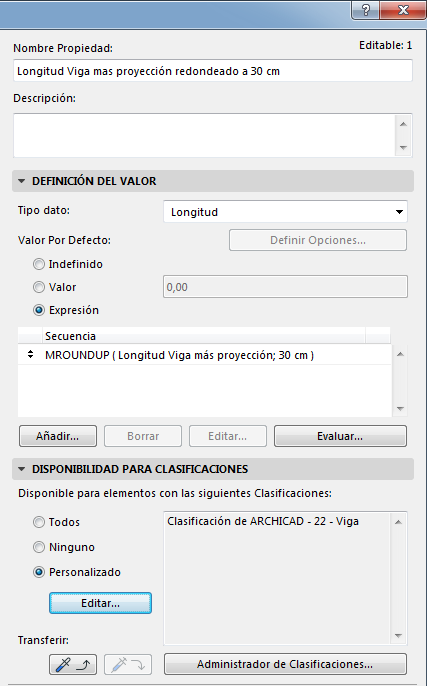Select the Indefinido radio button
Screen dimensions: 427x686
tap(39, 264)
